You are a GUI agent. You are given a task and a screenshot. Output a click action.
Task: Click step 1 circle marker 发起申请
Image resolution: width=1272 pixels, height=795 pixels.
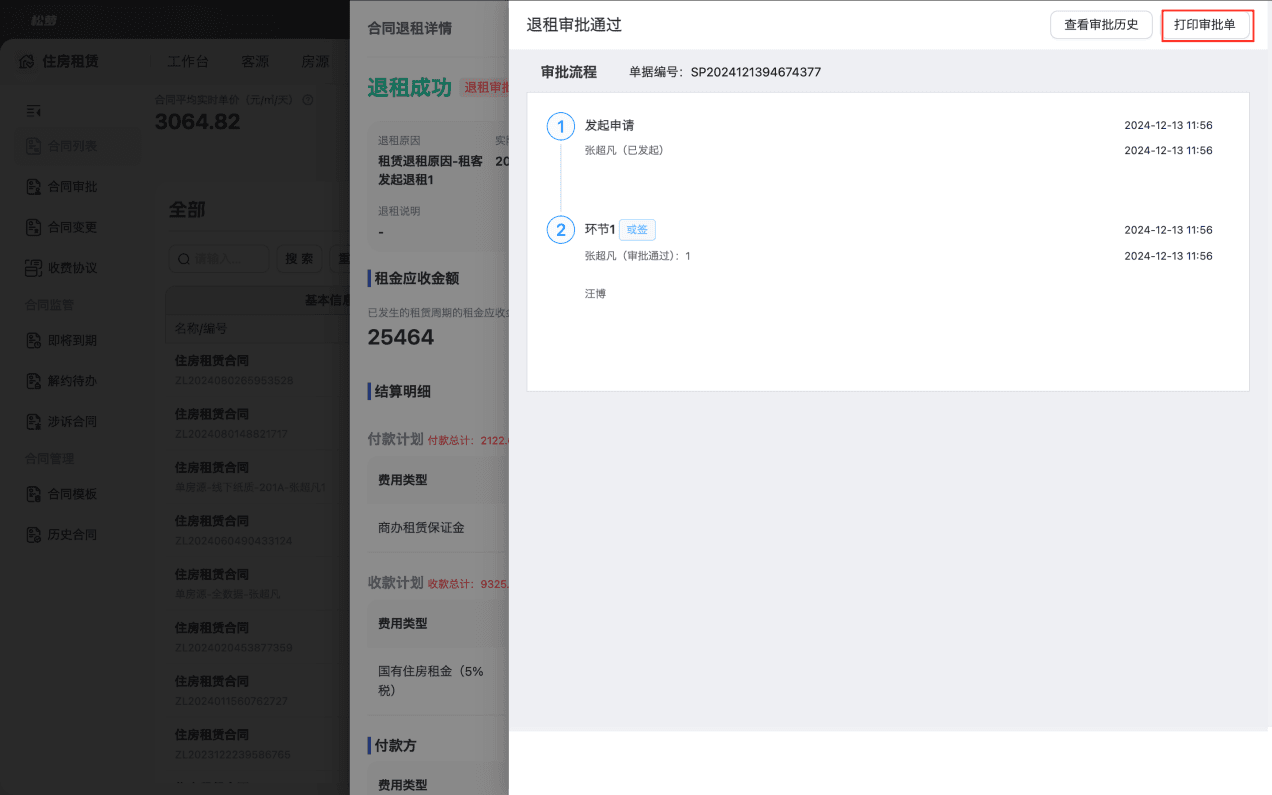(561, 127)
